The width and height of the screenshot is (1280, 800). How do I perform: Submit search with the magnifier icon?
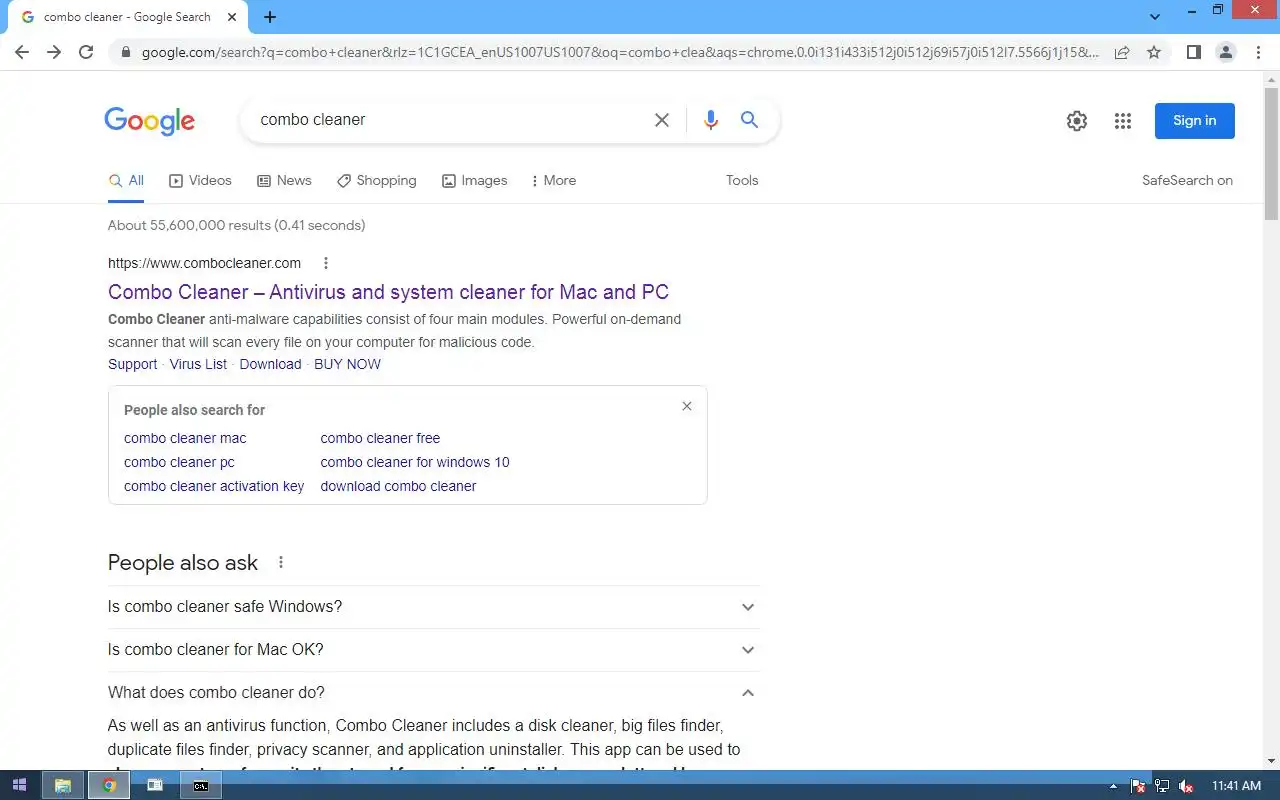[x=749, y=120]
